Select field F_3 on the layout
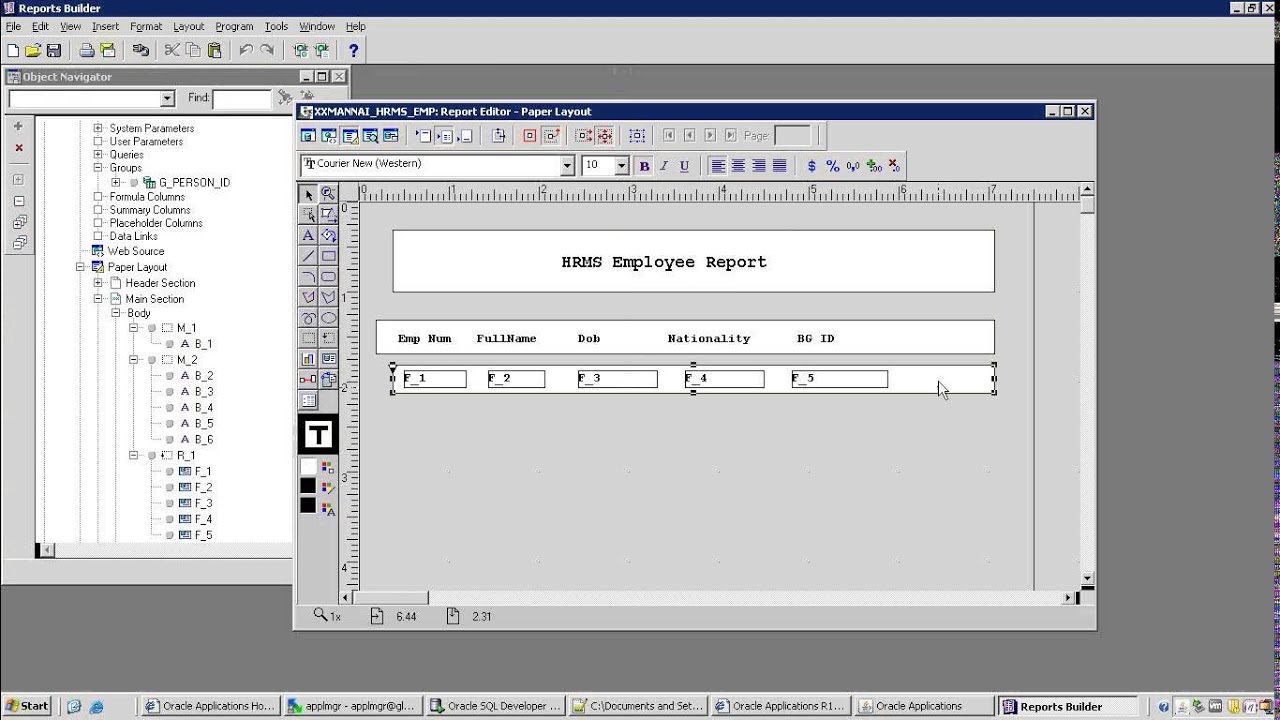The height and width of the screenshot is (720, 1280). (617, 379)
